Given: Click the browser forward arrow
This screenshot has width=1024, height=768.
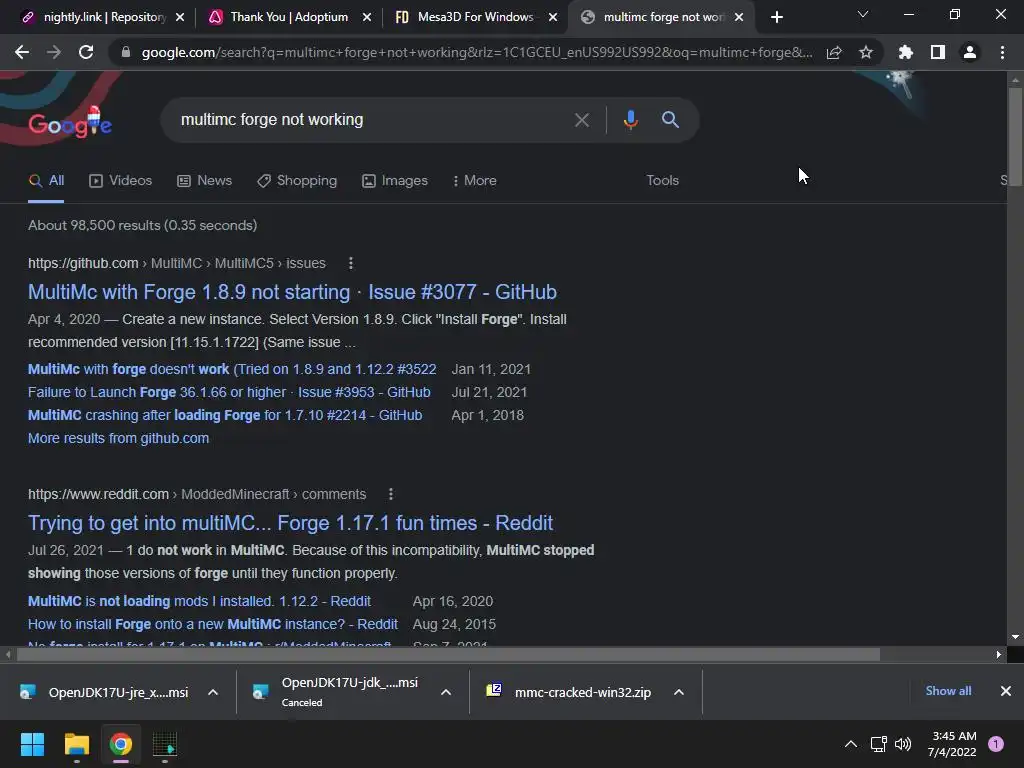Looking at the screenshot, I should [x=54, y=52].
